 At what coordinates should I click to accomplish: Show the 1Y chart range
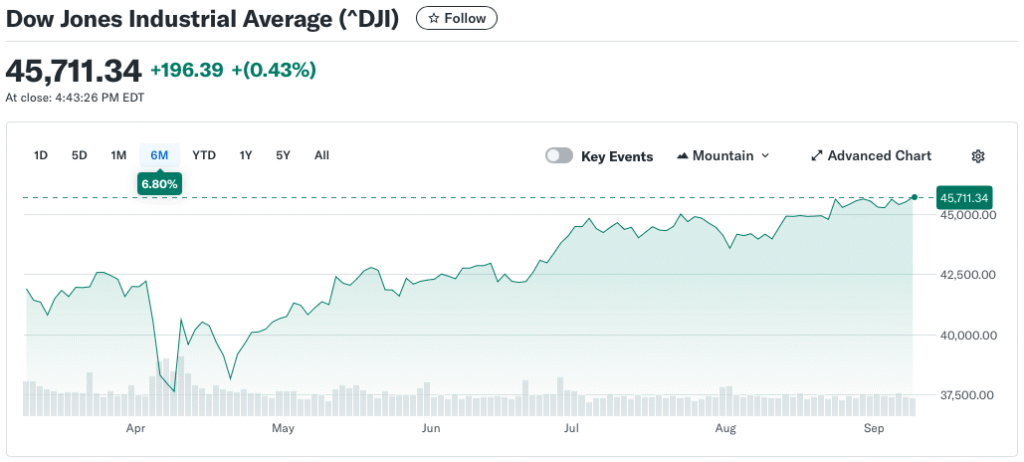[245, 155]
